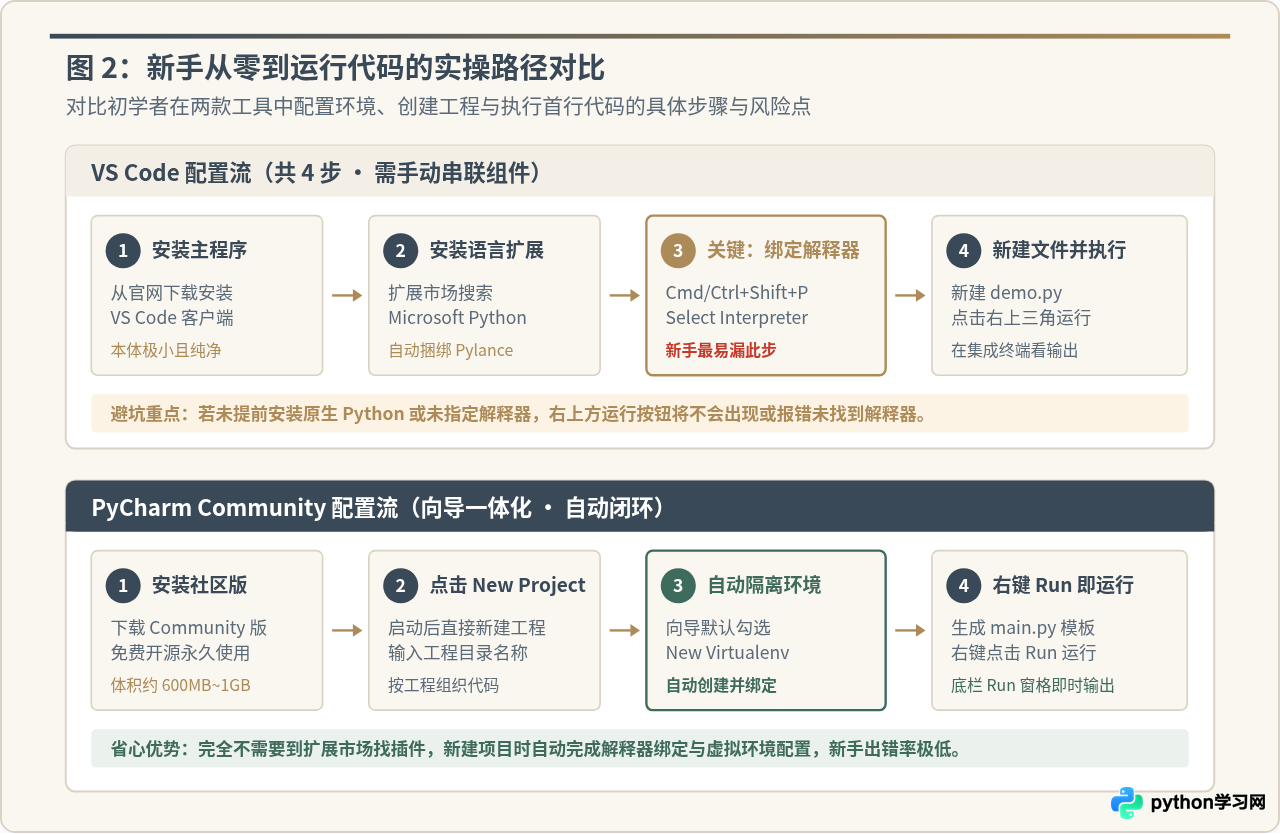The image size is (1280, 834).
Task: Select the line "从官网下载安装"
Action: [171, 293]
